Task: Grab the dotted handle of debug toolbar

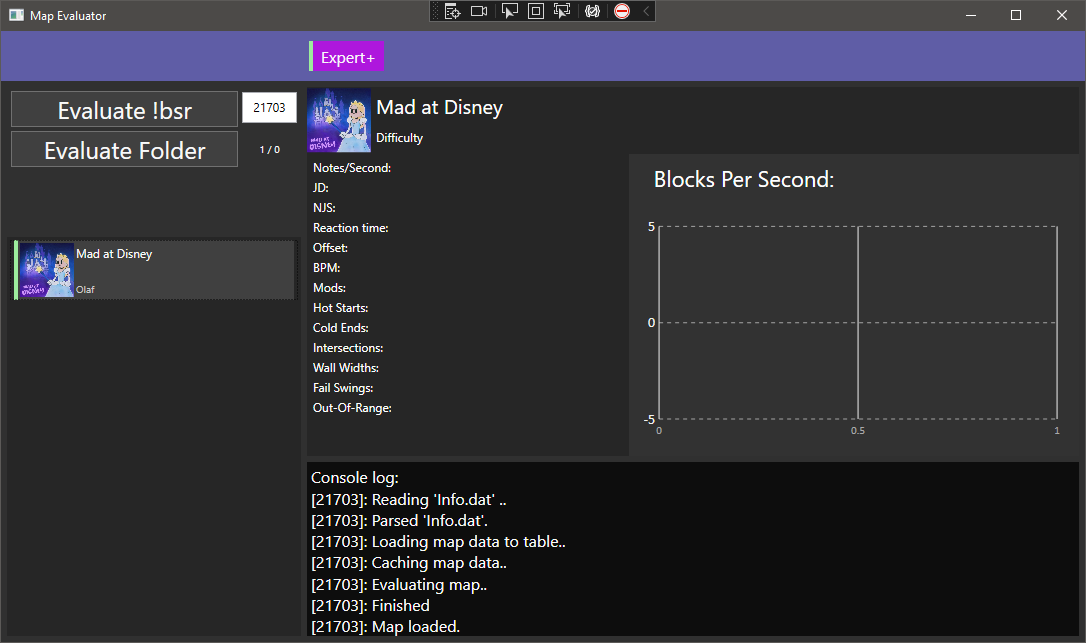Action: click(x=436, y=11)
